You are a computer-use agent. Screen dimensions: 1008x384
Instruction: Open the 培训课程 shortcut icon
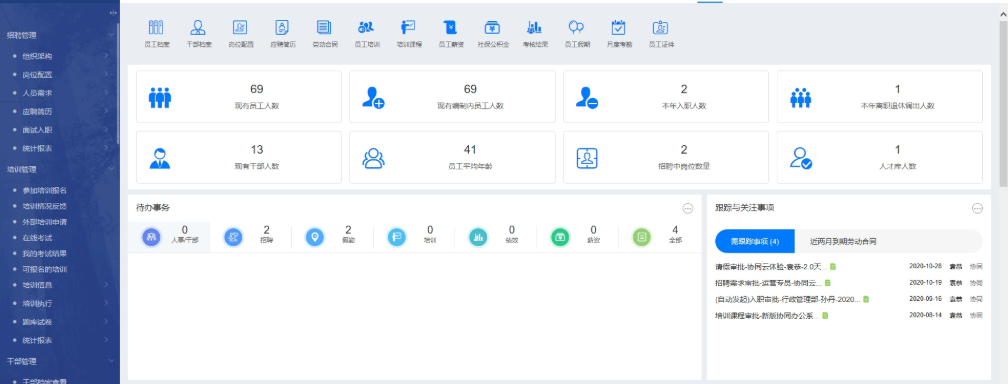pos(408,27)
